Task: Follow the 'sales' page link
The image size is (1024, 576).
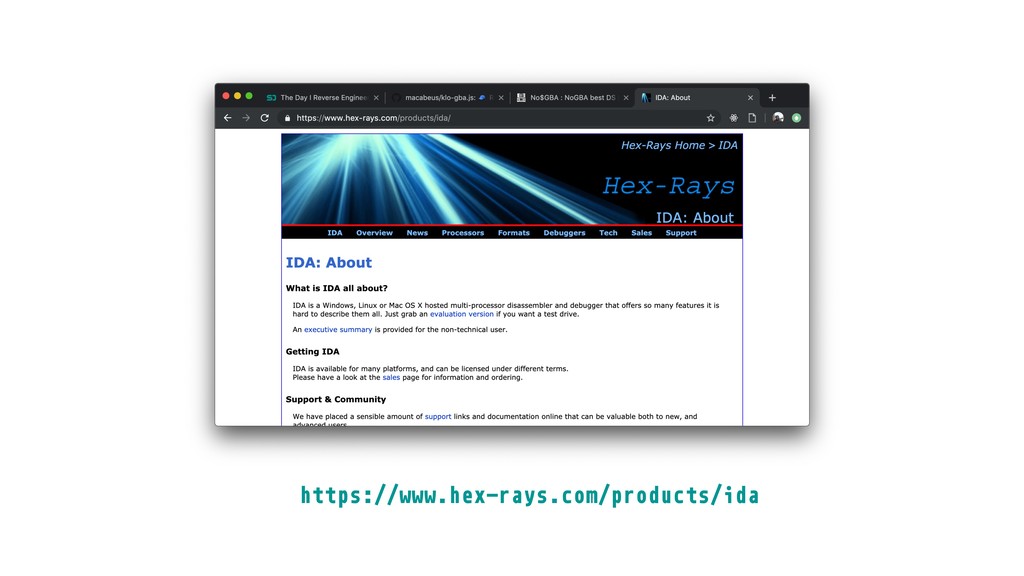Action: tap(391, 377)
